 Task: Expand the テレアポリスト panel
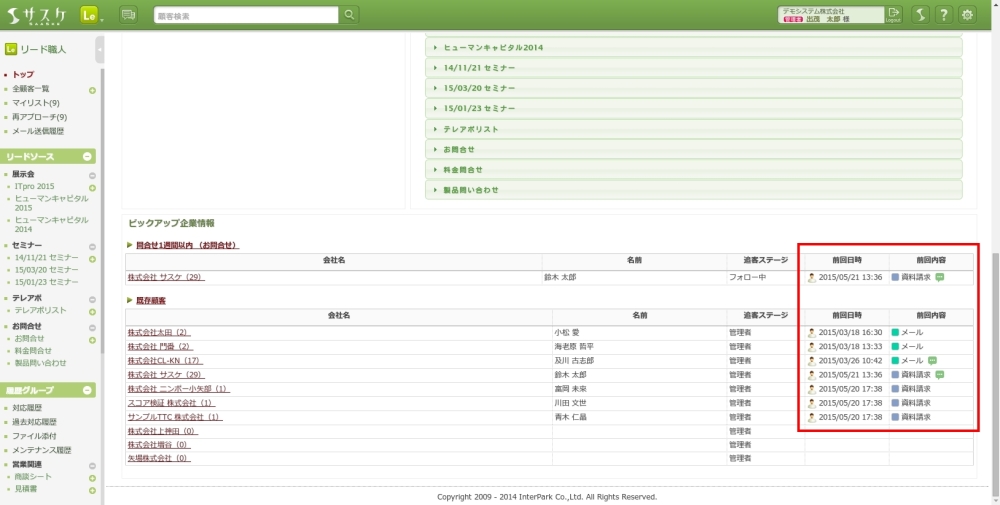471,129
